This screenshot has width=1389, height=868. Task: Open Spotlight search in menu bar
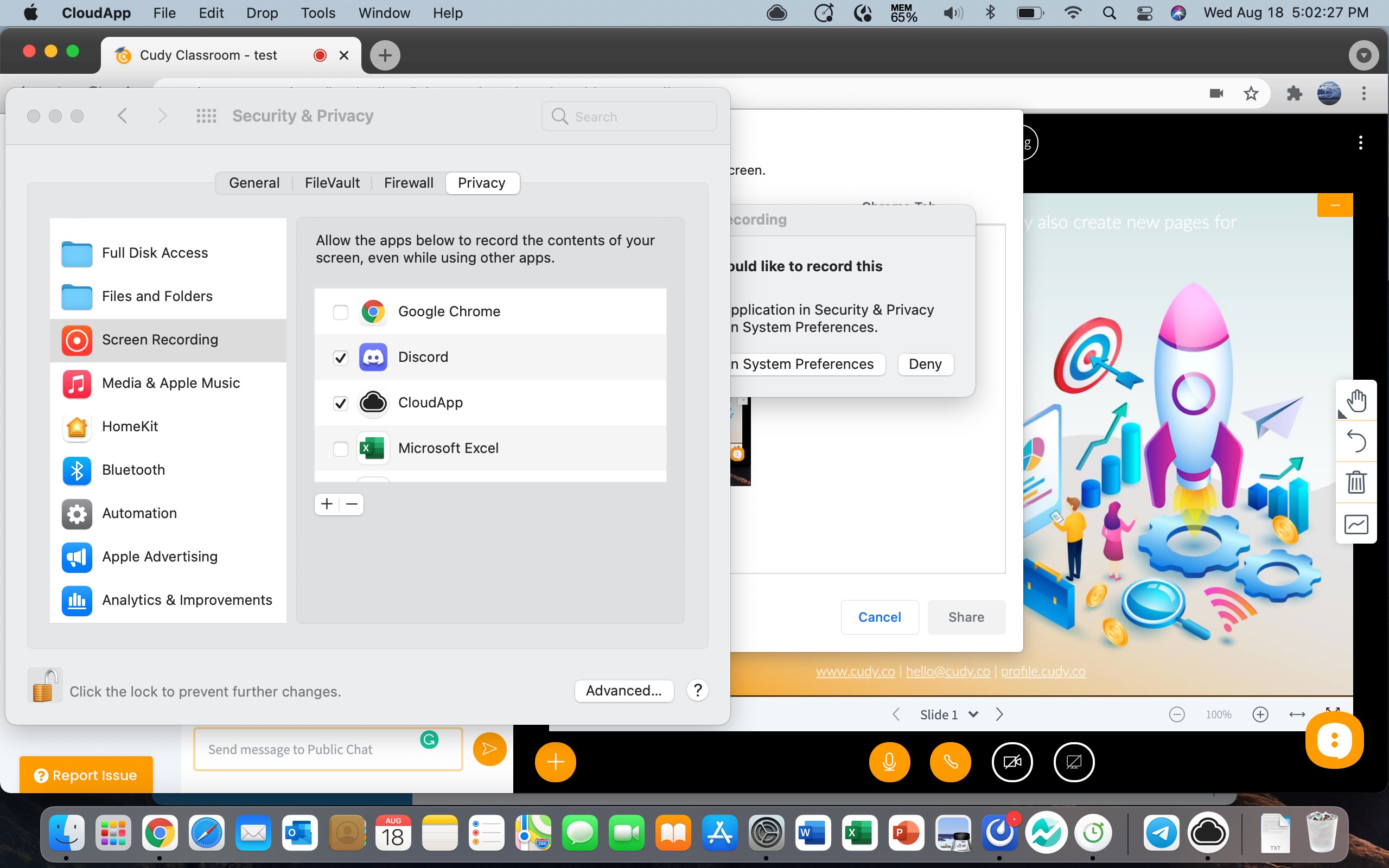coord(1109,12)
